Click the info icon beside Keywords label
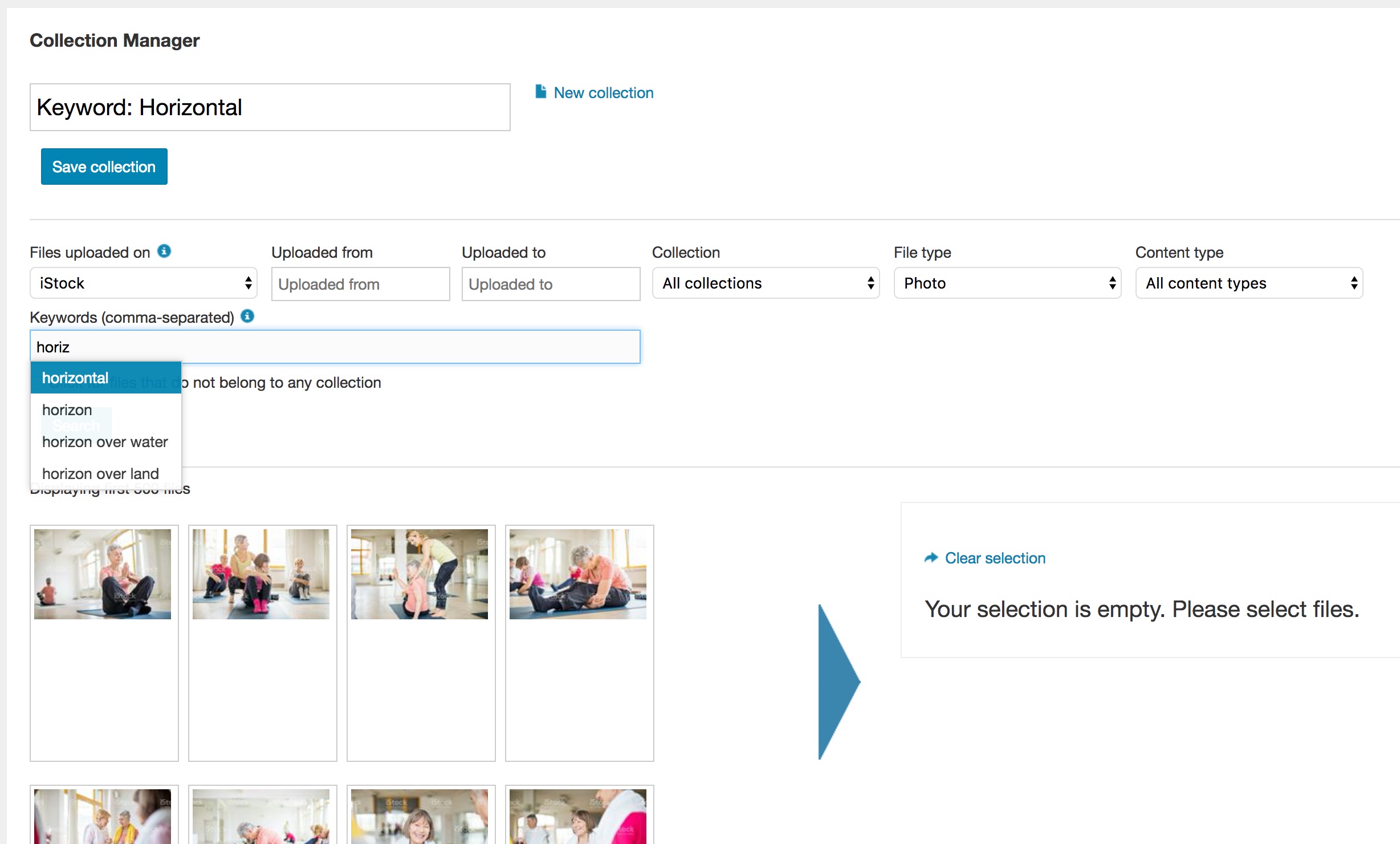Image resolution: width=1400 pixels, height=844 pixels. (x=247, y=316)
